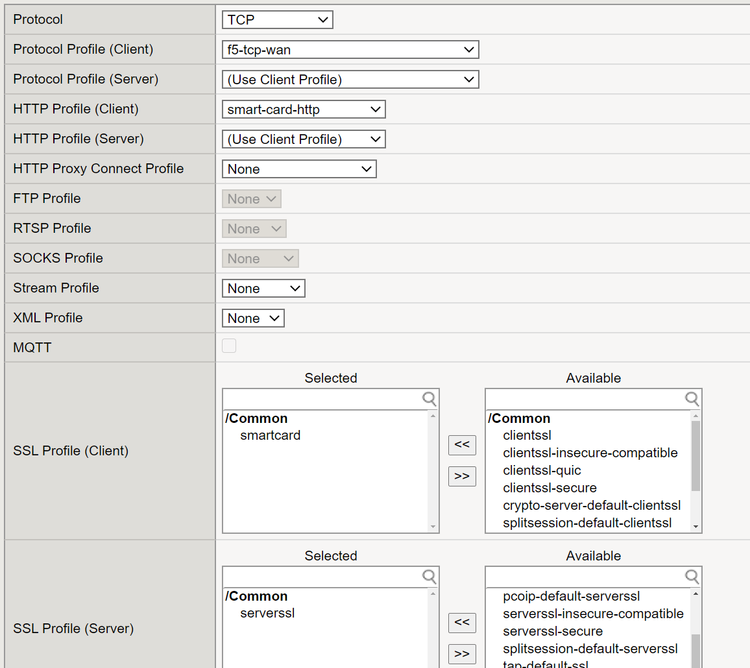
Task: Open HTTP Profile (Client) smart-card-http dropdown
Action: click(x=303, y=109)
